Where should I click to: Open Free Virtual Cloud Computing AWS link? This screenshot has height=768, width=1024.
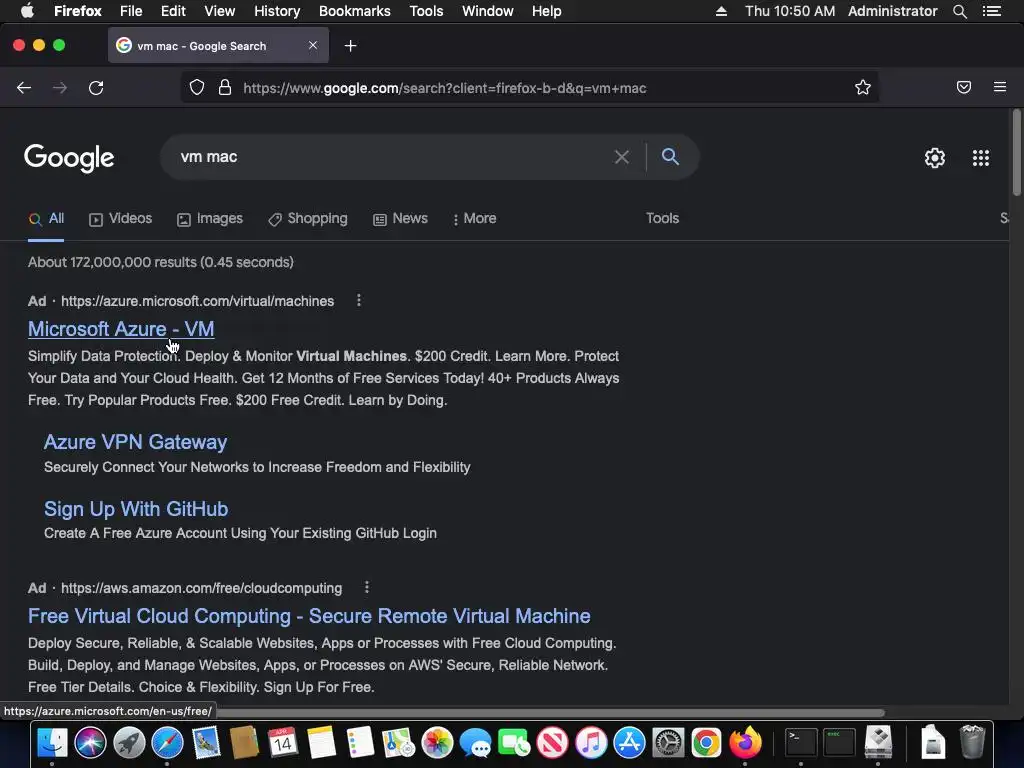pos(309,616)
